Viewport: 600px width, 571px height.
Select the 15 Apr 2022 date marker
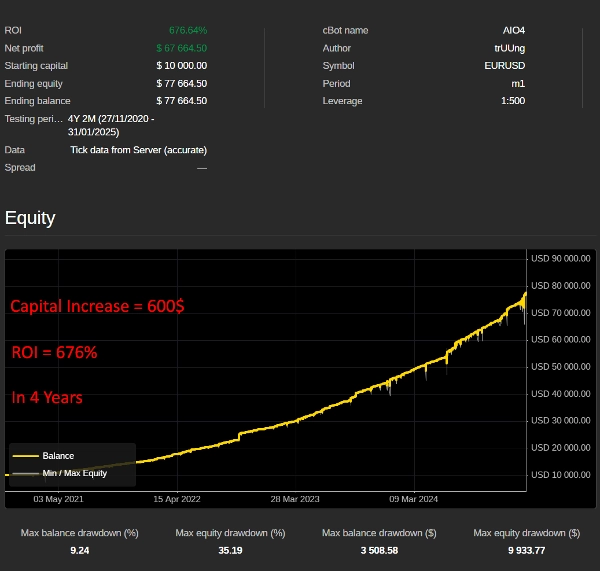177,499
